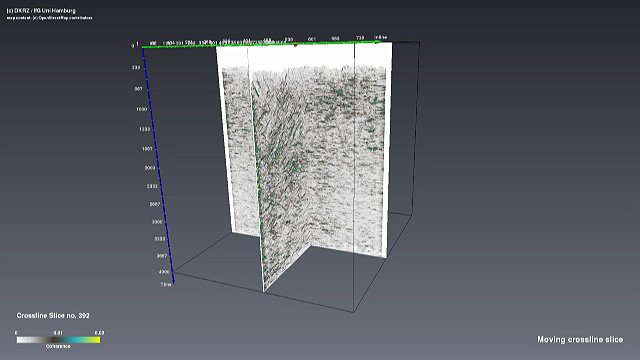This screenshot has height=360, width=640.
Task: Click the "Coherence" legend title text
Action: (58, 346)
